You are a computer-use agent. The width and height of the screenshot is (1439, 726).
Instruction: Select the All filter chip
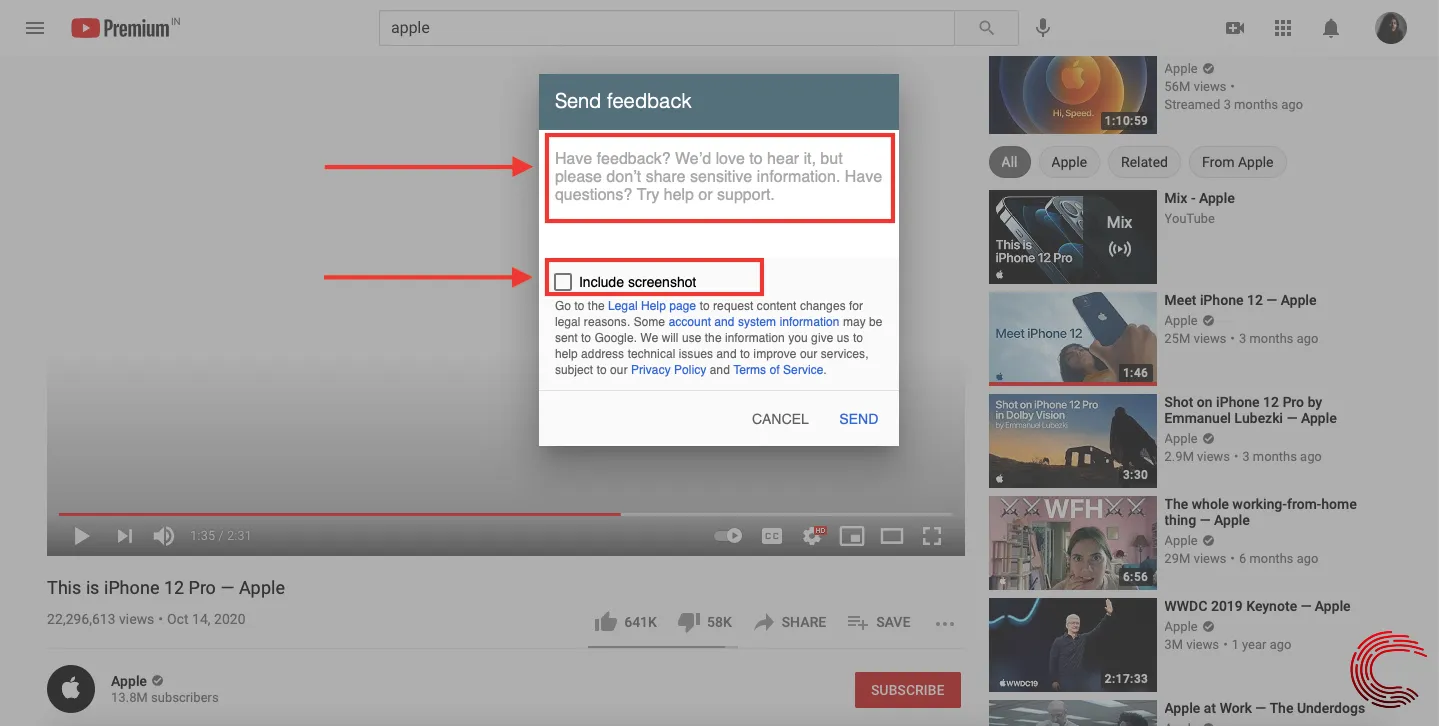pyautogui.click(x=1009, y=162)
